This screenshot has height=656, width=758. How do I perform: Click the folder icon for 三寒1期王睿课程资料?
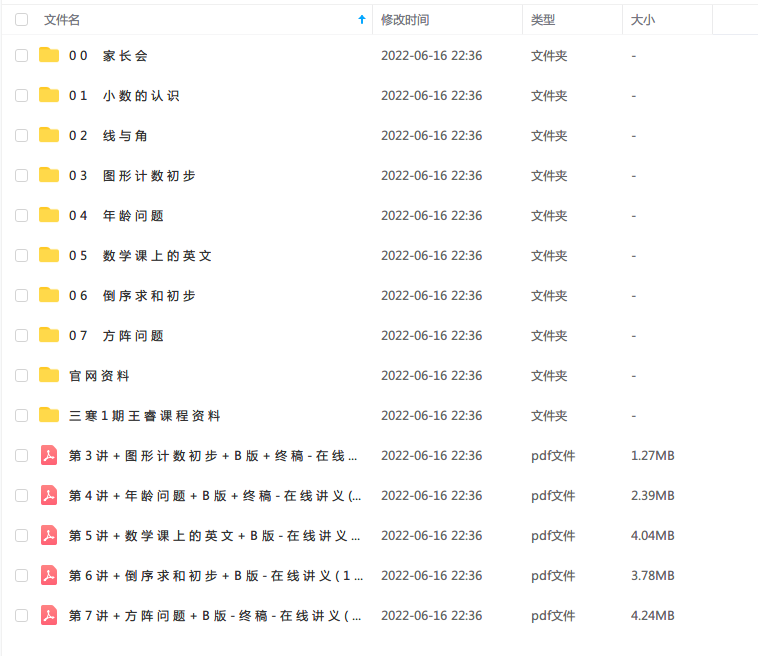49,415
